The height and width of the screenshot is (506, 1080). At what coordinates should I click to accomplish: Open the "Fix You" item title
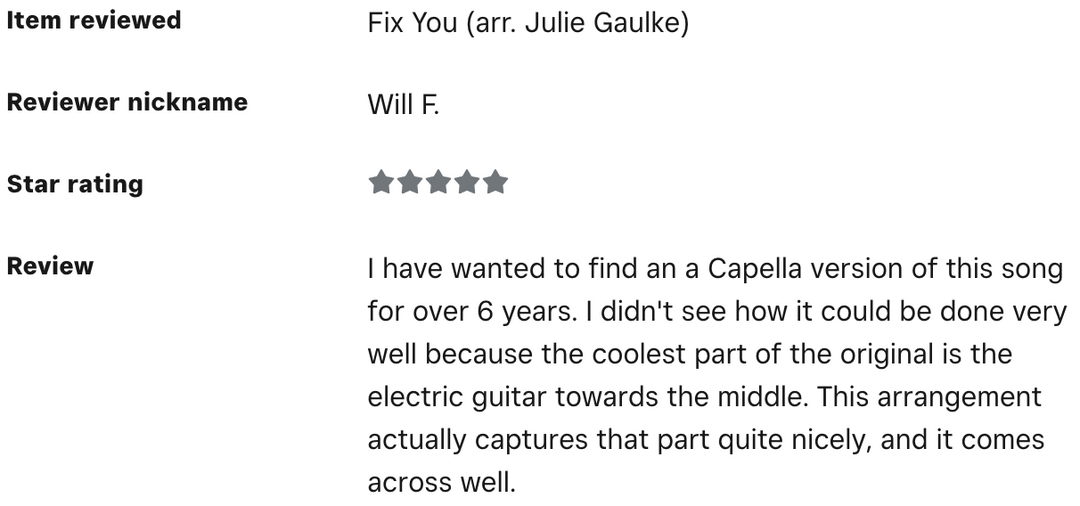[x=412, y=23]
